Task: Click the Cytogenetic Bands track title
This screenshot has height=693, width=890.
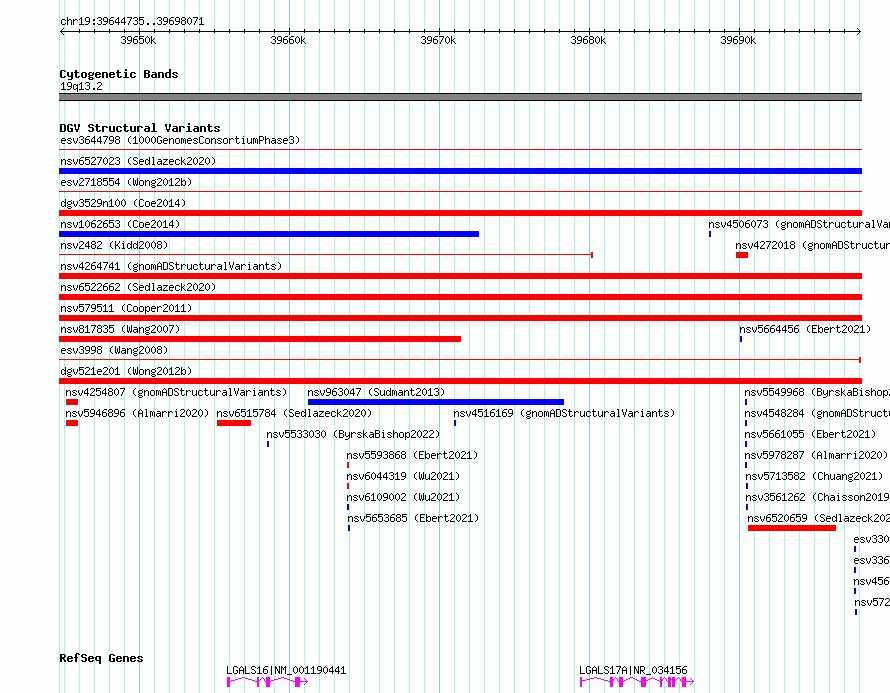Action: tap(119, 74)
